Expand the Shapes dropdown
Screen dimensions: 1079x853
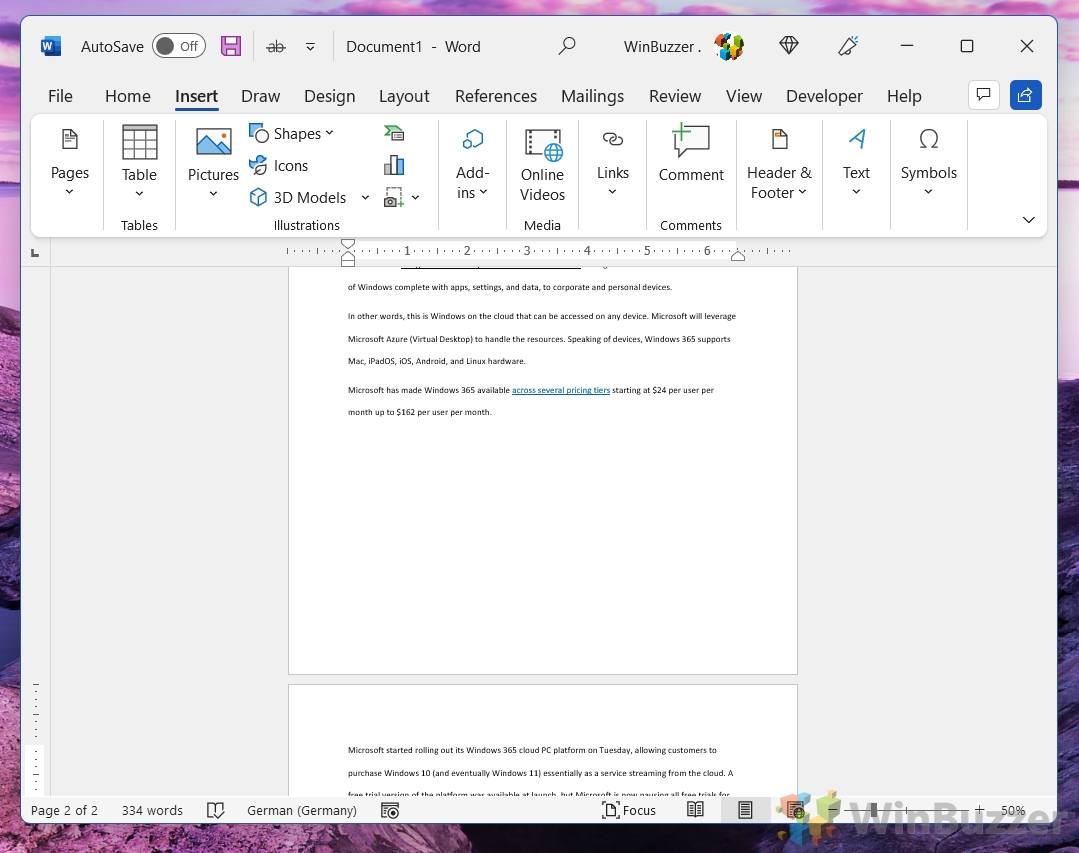292,134
